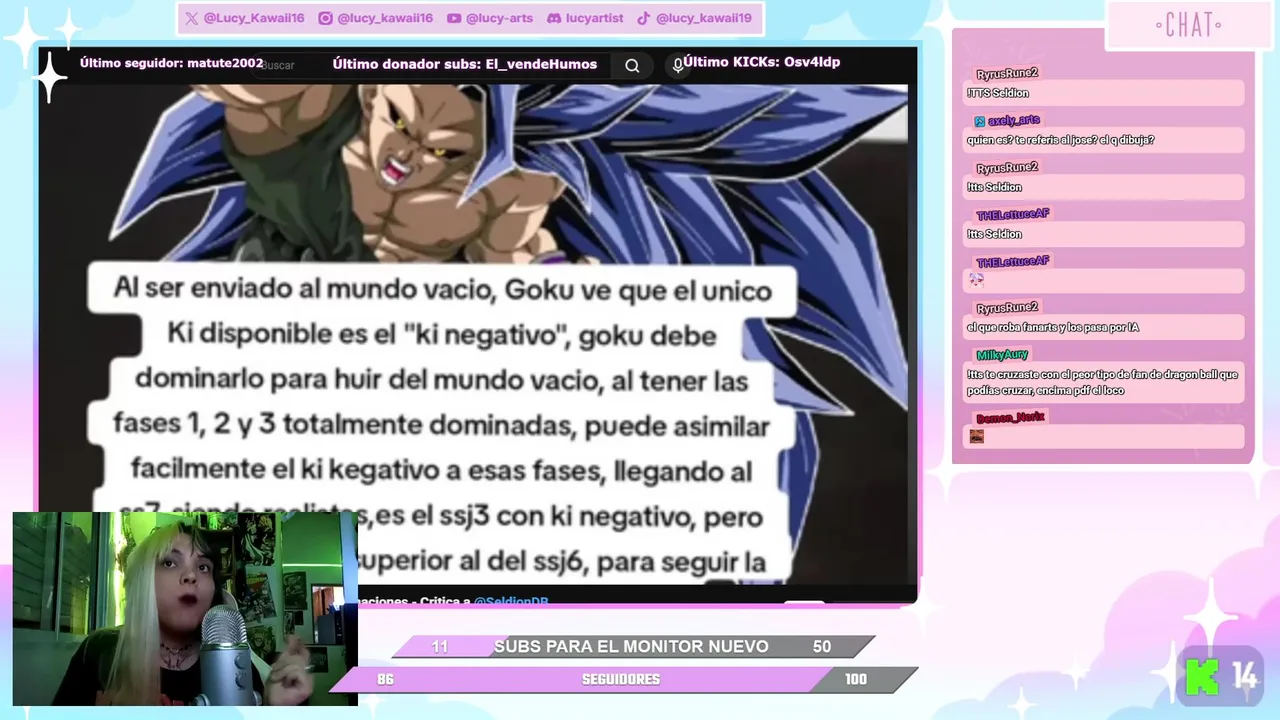The image size is (1280, 720).
Task: Click the username axely_arts in chat
Action: (1014, 121)
